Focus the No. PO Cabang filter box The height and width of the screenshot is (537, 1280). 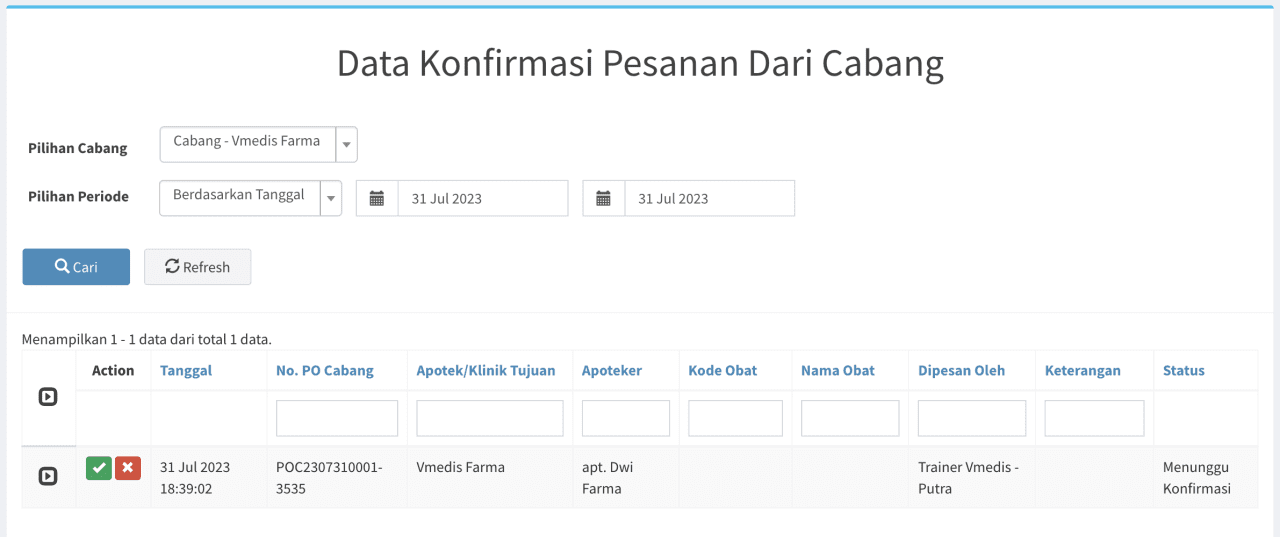[337, 418]
